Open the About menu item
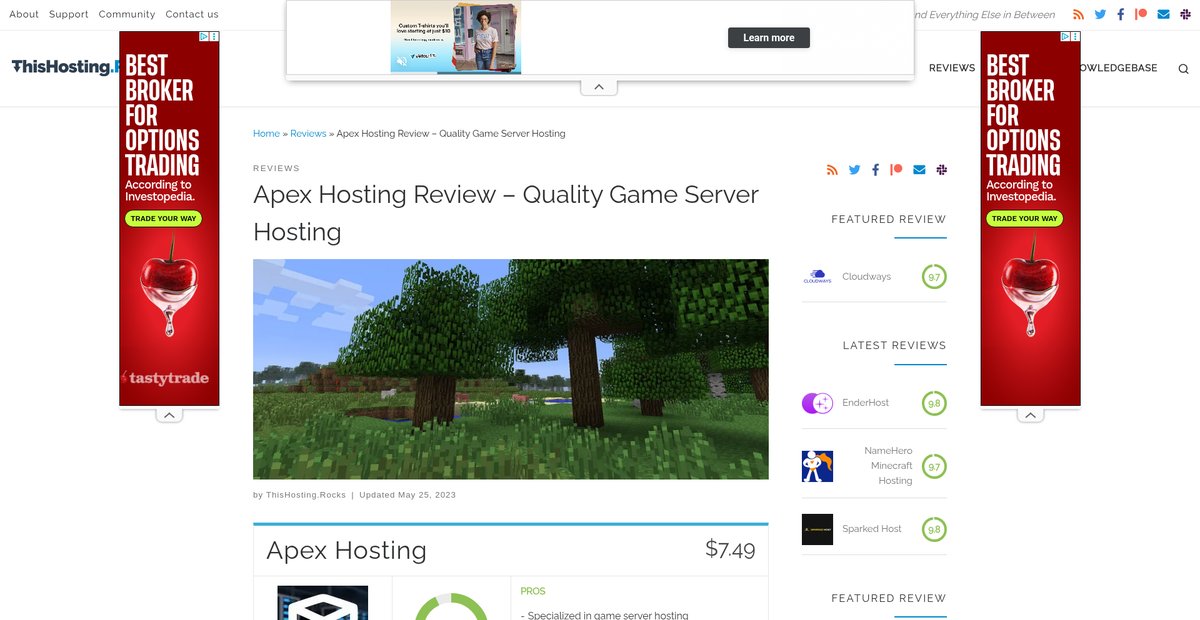The image size is (1200, 620). coord(24,14)
